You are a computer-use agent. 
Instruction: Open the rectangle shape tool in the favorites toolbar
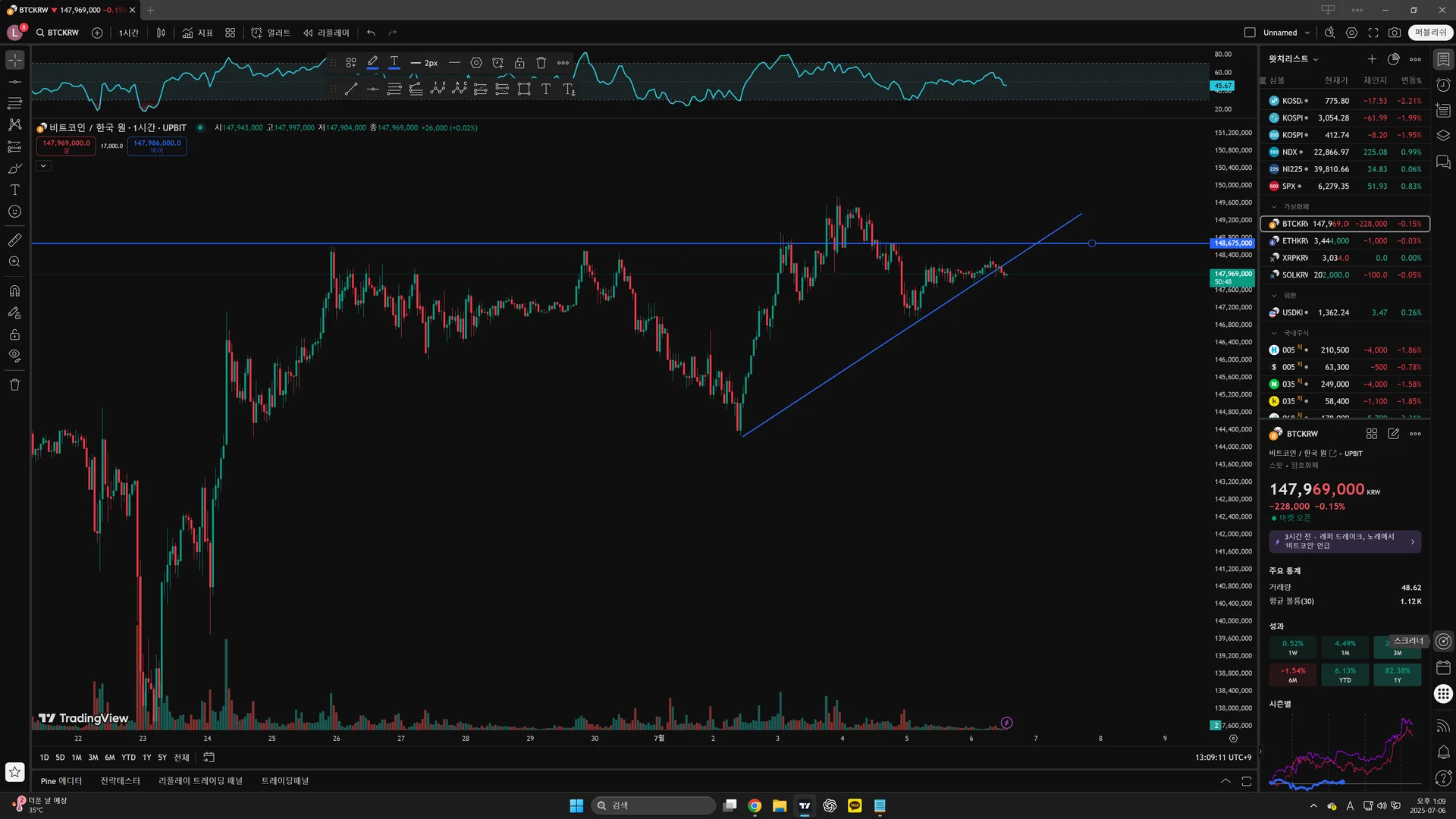(524, 89)
